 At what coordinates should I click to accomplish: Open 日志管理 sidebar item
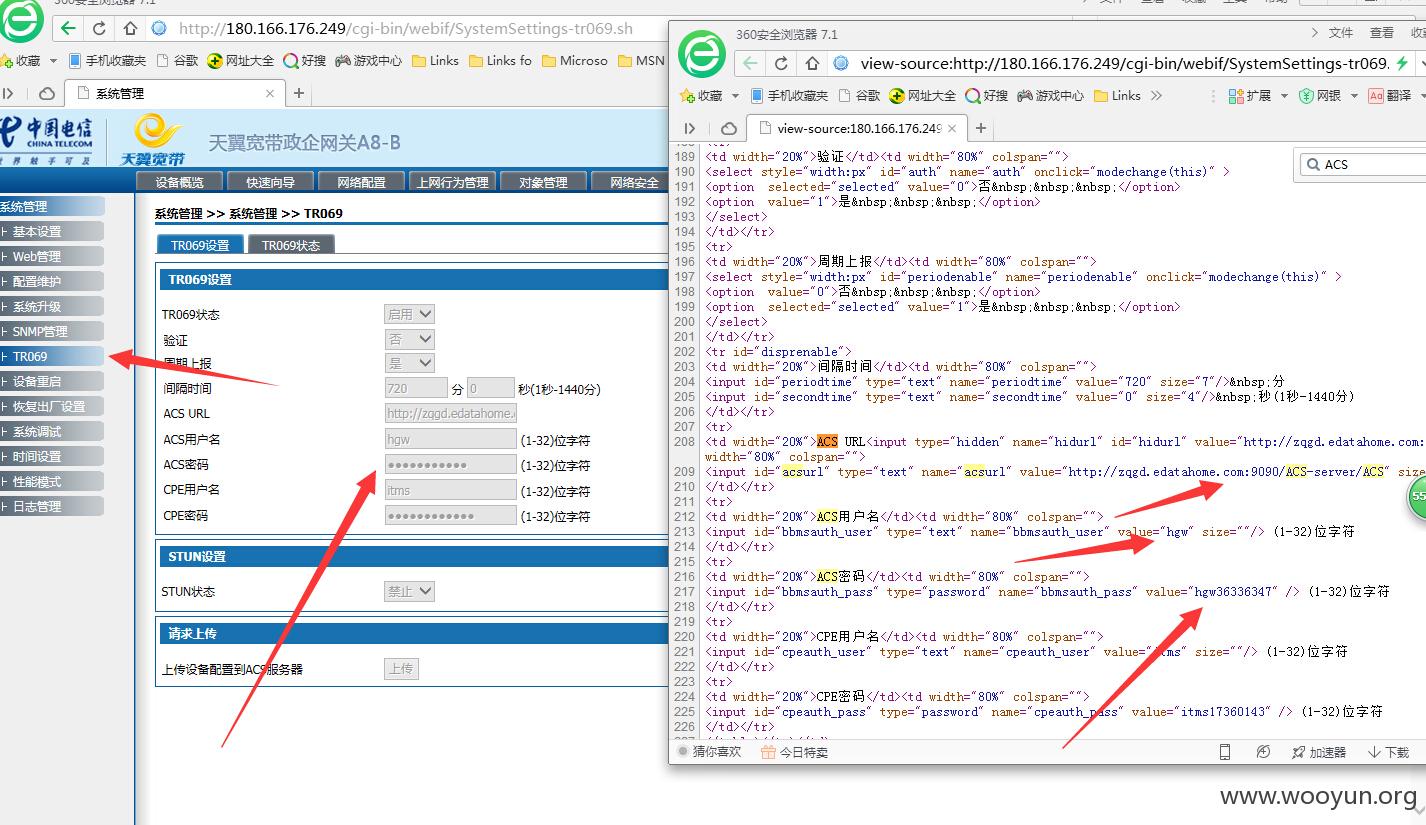52,506
